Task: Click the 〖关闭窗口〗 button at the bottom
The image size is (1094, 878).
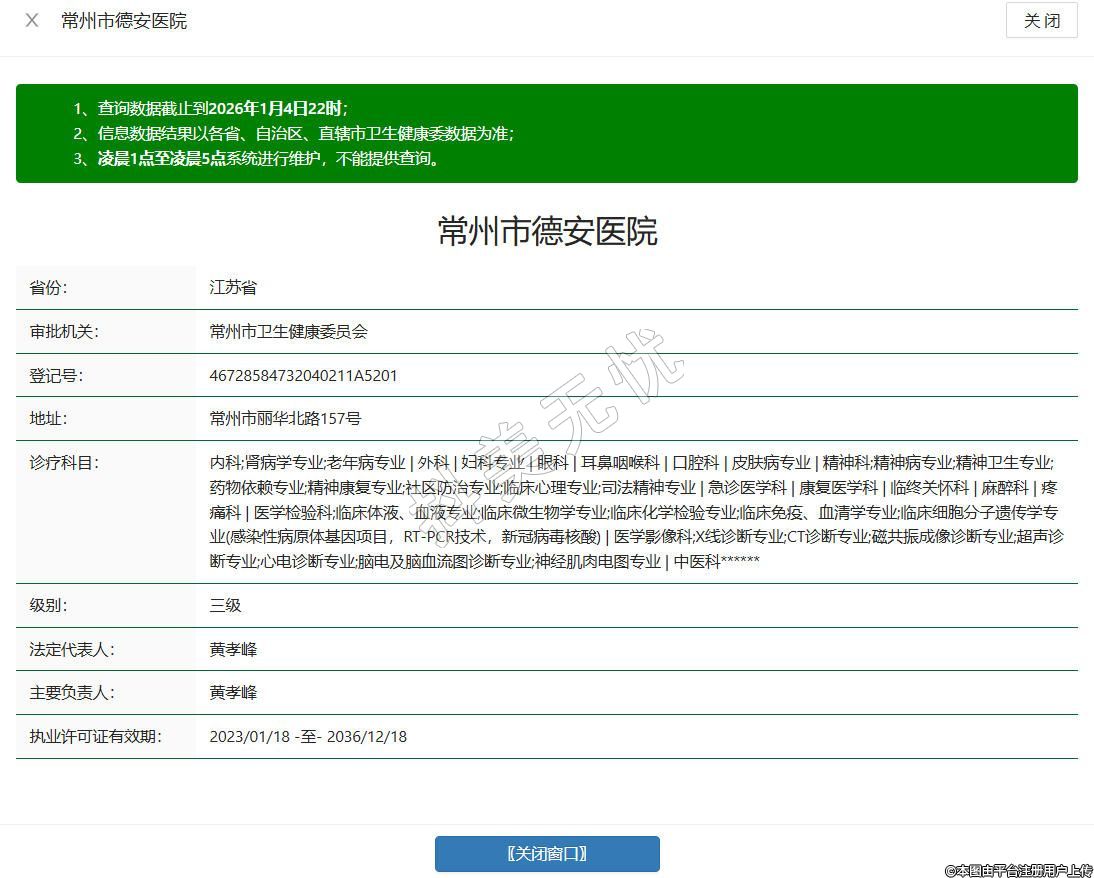Action: (547, 854)
